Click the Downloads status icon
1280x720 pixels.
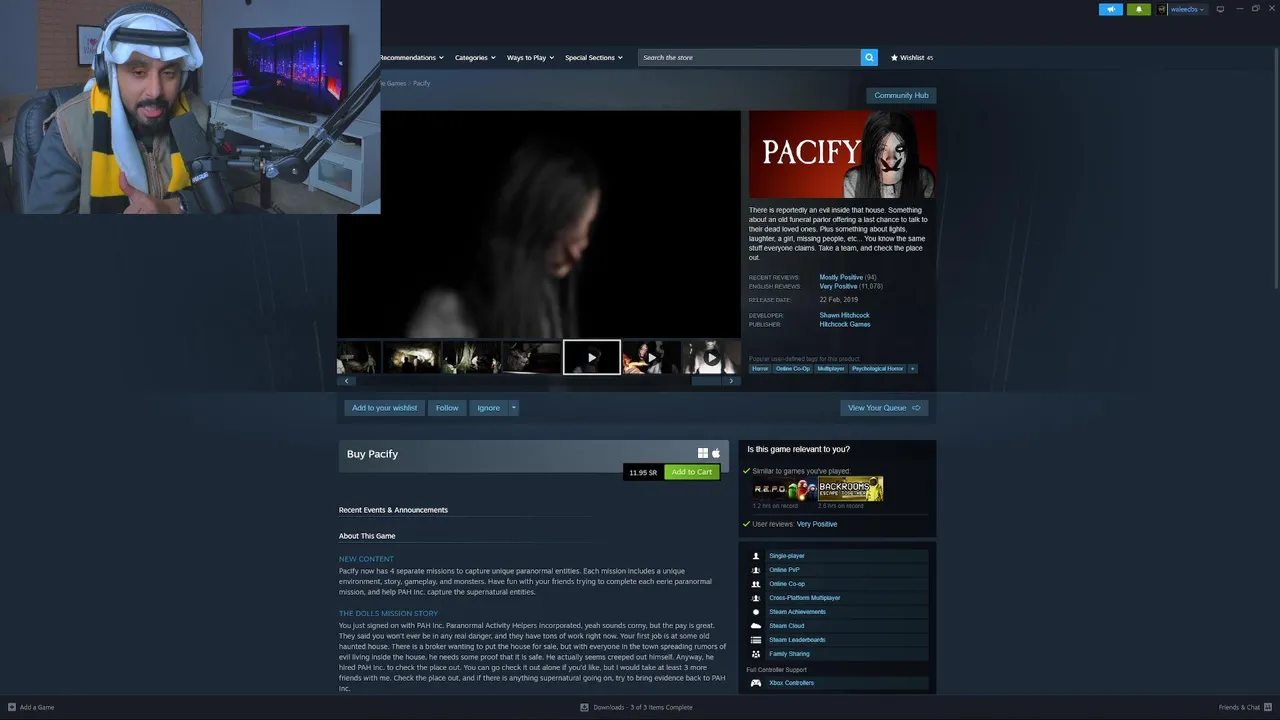coord(584,707)
